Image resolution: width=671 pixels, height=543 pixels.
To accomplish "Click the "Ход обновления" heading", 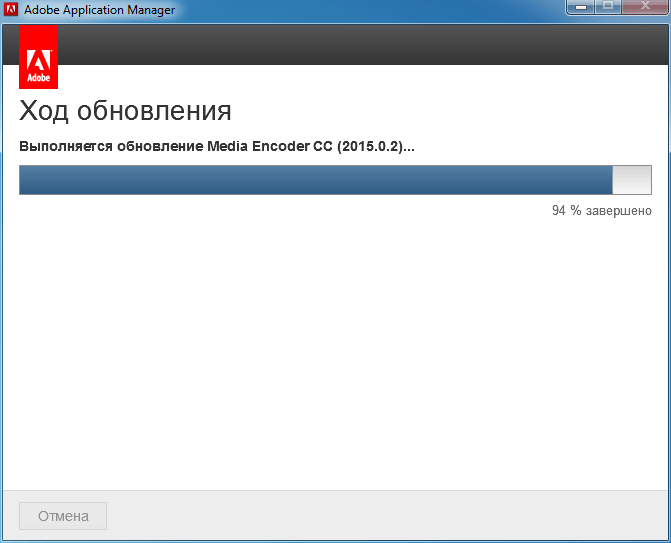I will (125, 111).
